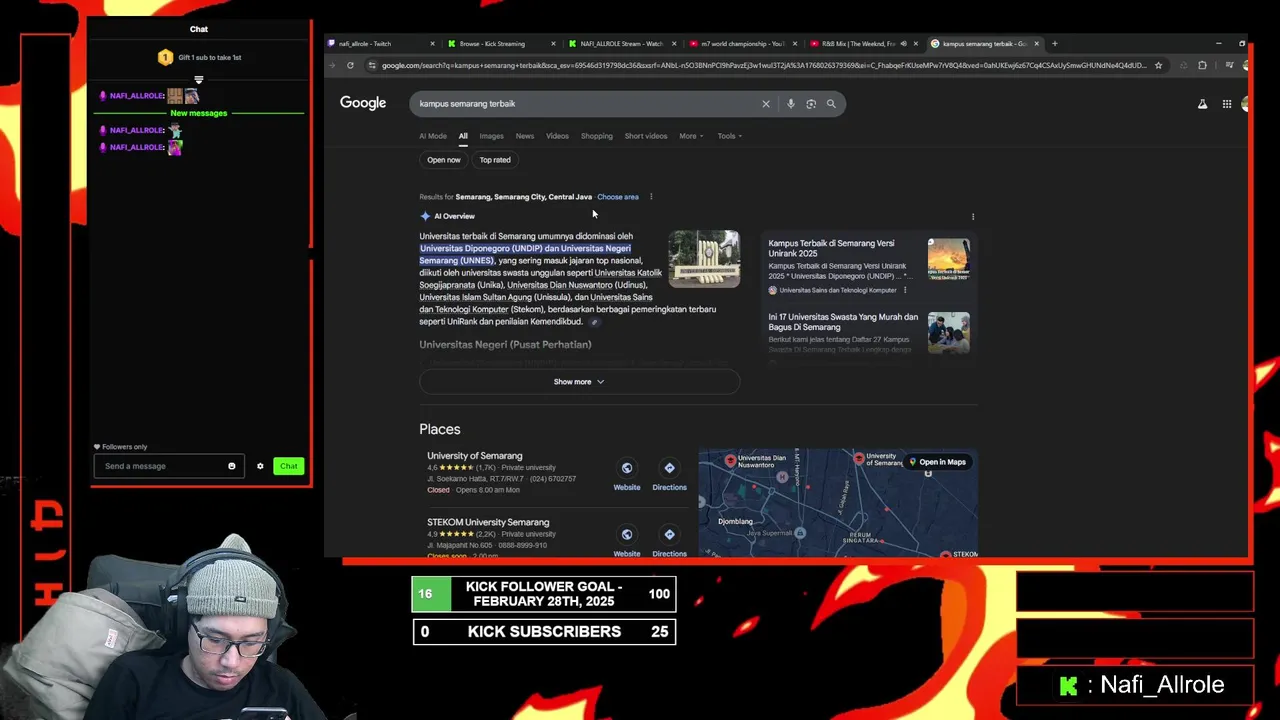The image size is (1280, 720).
Task: Open STEKOM University Semarang listing
Action: click(488, 522)
